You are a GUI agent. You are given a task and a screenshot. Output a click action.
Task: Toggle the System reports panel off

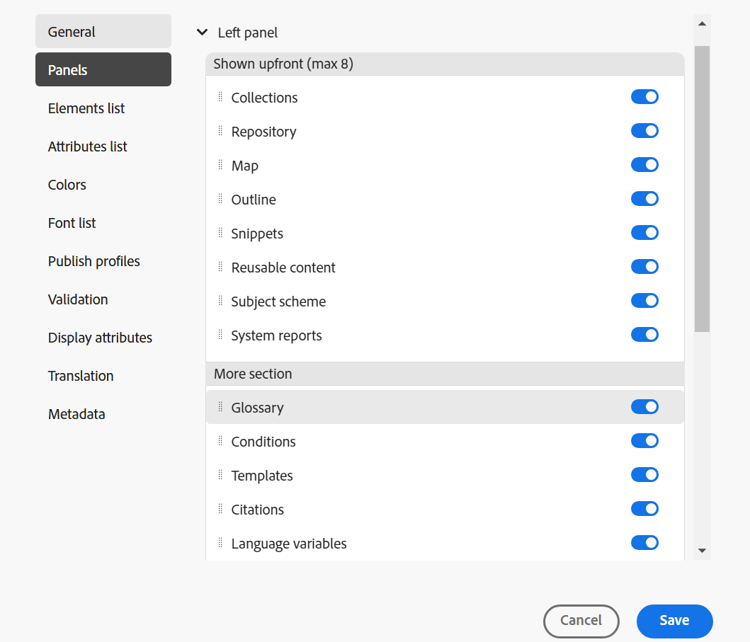[x=644, y=335]
